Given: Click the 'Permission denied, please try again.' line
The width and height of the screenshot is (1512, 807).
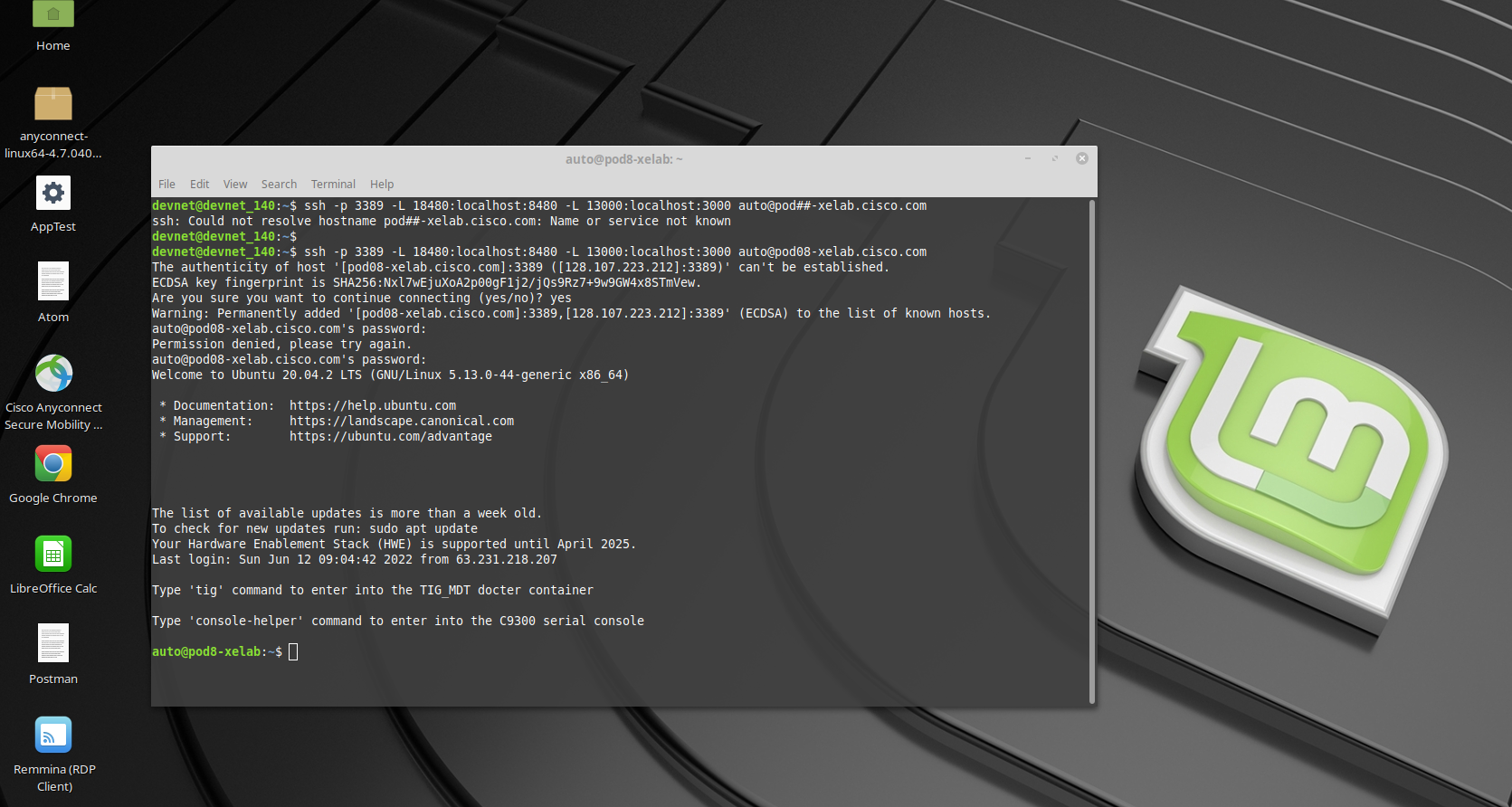Looking at the screenshot, I should click(x=281, y=344).
